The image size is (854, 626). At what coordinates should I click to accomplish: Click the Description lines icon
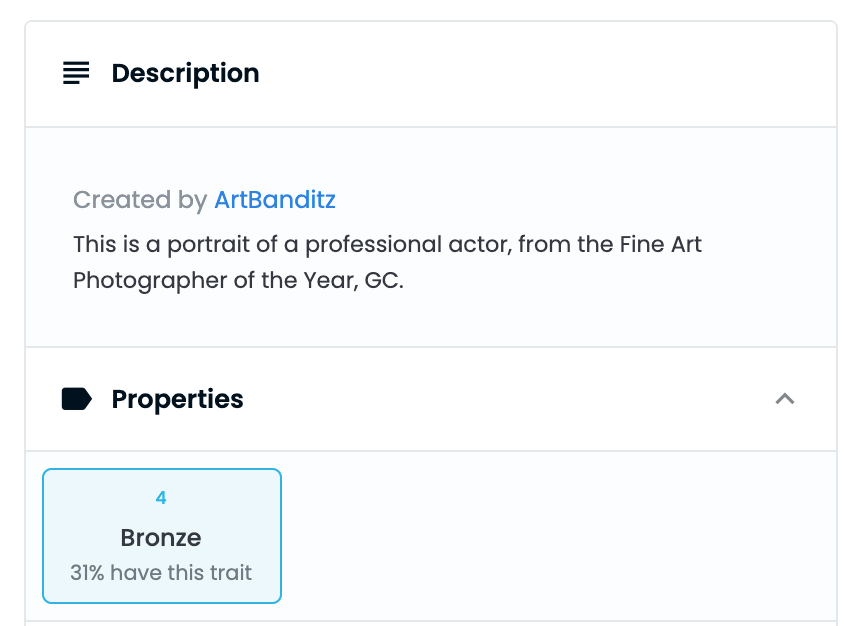pos(76,73)
